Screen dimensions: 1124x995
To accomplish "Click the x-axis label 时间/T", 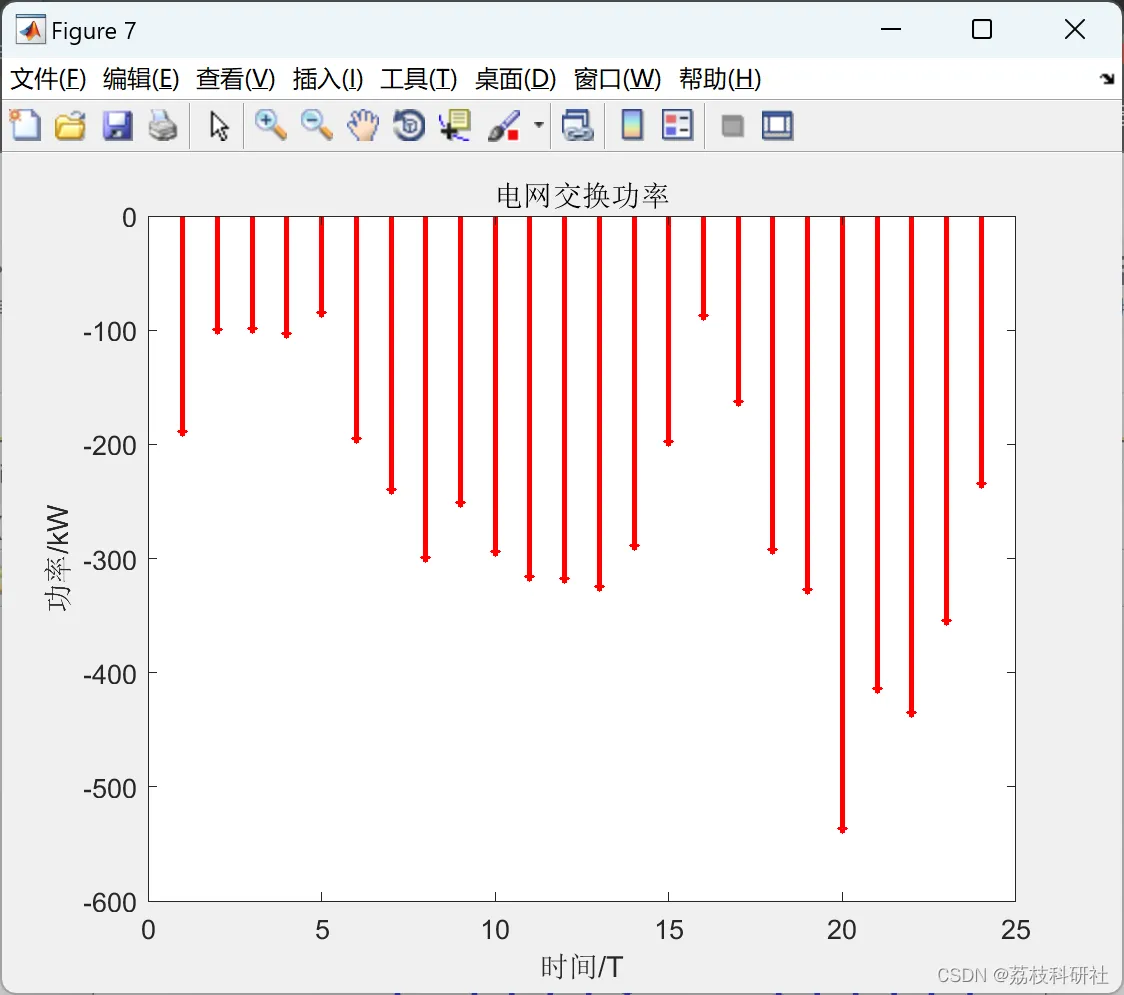I will point(581,967).
